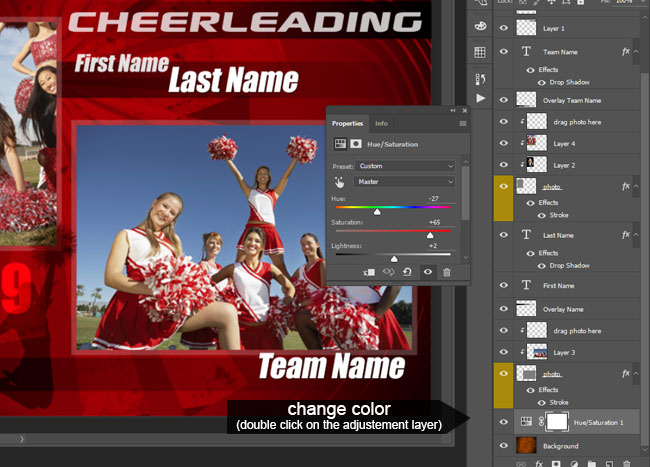The width and height of the screenshot is (650, 467).
Task: Delete layer with Layers panel trash icon
Action: point(627,464)
